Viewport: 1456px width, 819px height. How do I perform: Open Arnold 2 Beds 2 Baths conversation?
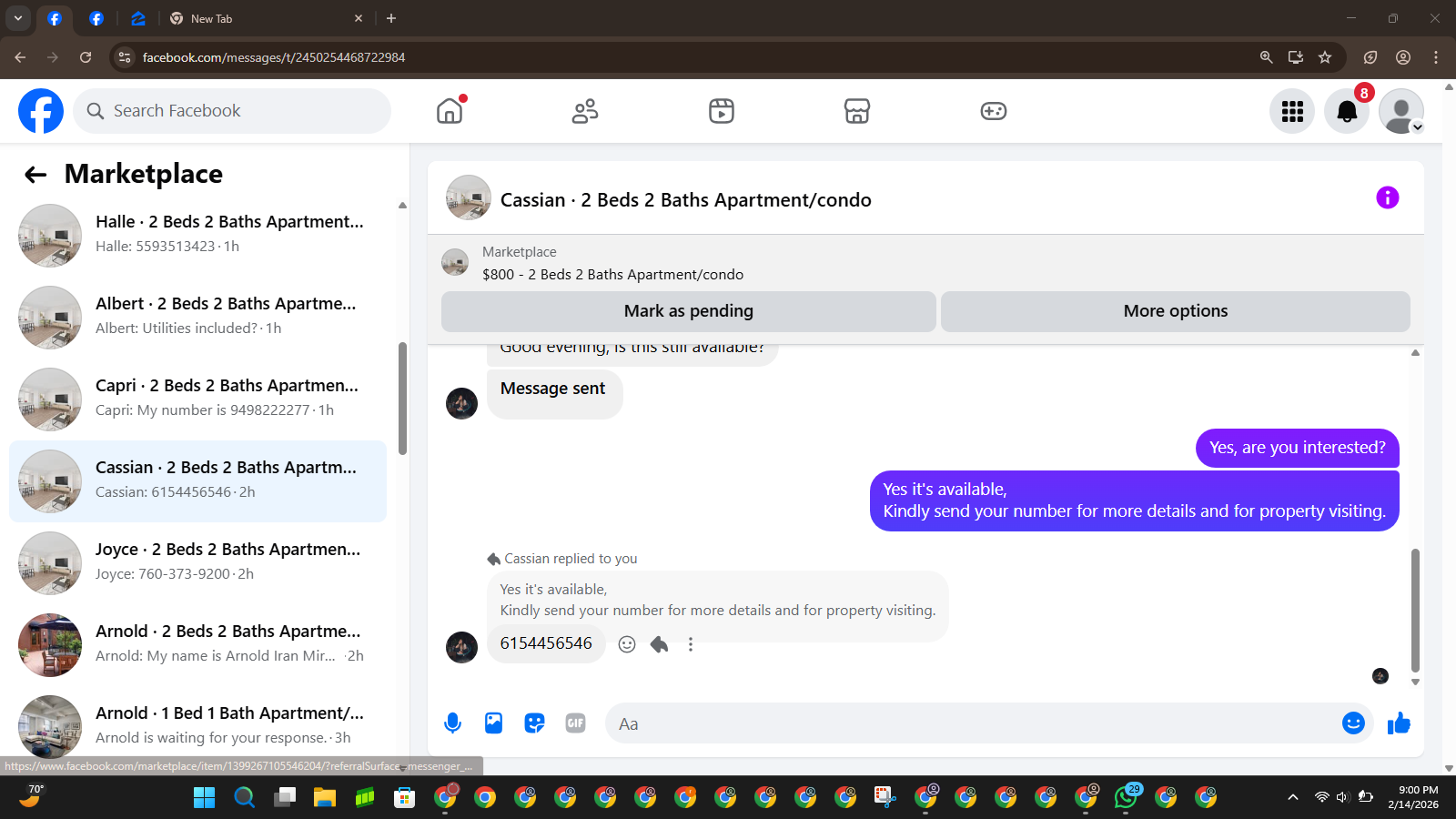pos(198,644)
